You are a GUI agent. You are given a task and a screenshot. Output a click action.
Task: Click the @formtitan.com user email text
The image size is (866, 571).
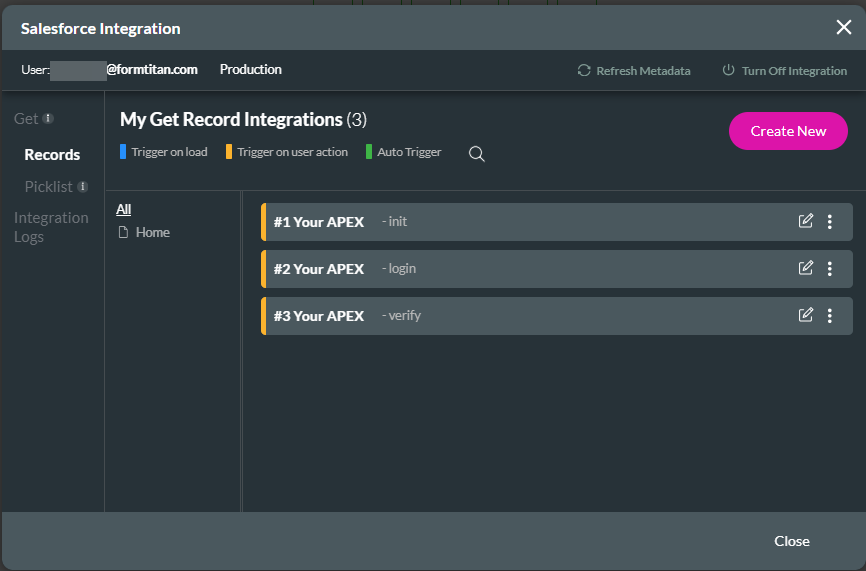coord(152,69)
